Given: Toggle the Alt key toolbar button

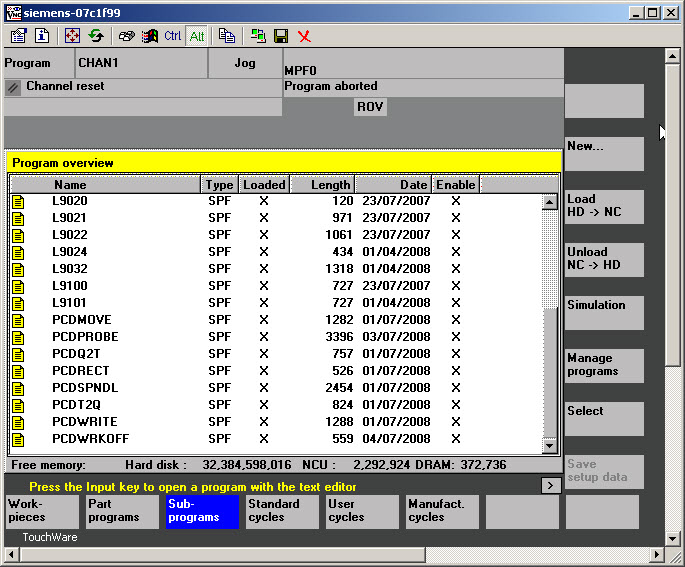Looking at the screenshot, I should pyautogui.click(x=196, y=36).
